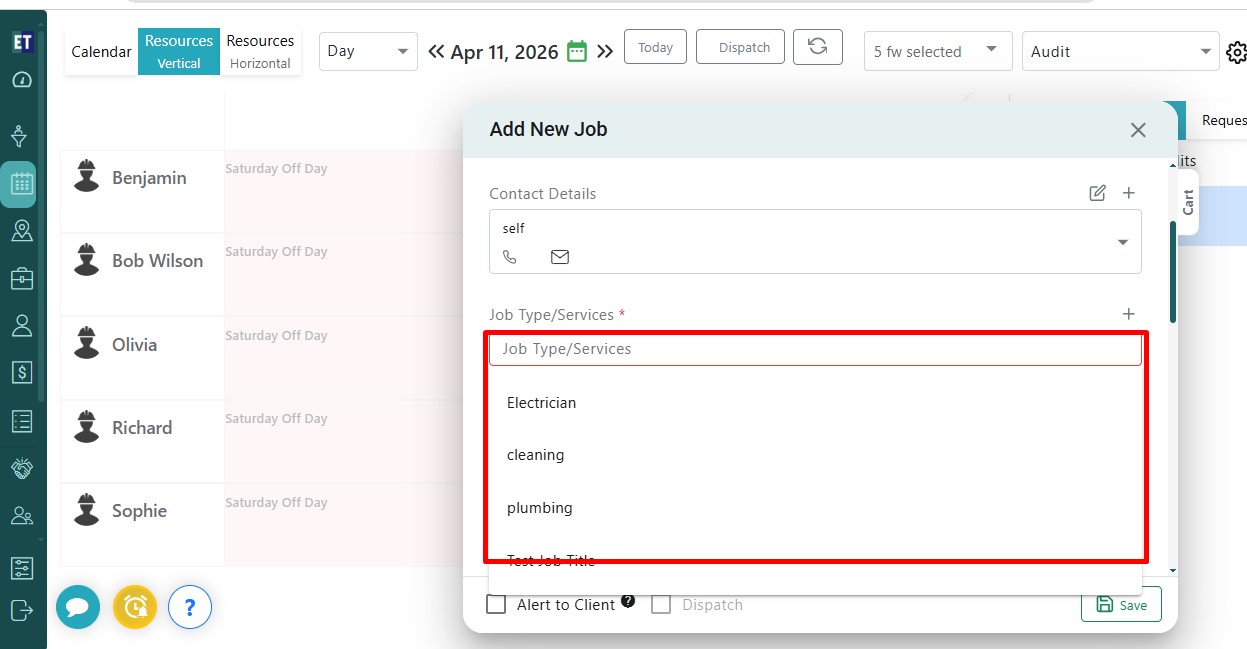Open the green calendar date picker icon
The image size is (1247, 649).
(x=577, y=52)
